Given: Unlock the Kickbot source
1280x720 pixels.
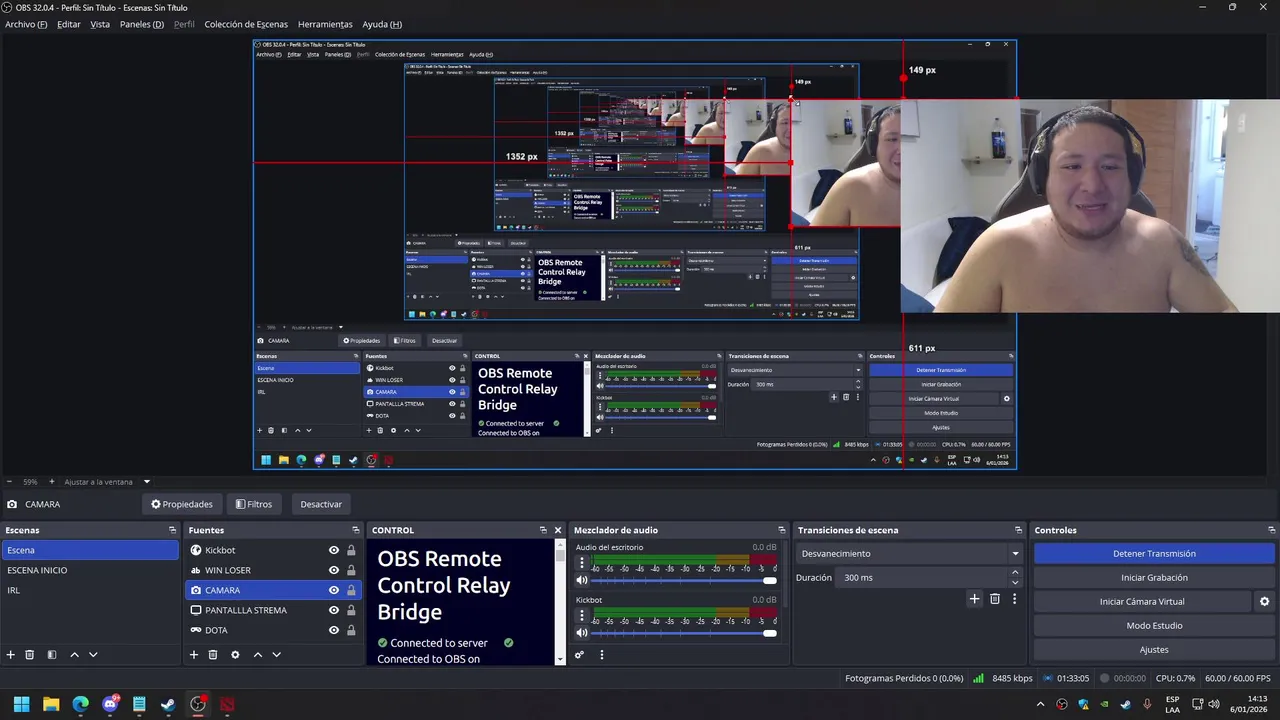Looking at the screenshot, I should pyautogui.click(x=351, y=550).
